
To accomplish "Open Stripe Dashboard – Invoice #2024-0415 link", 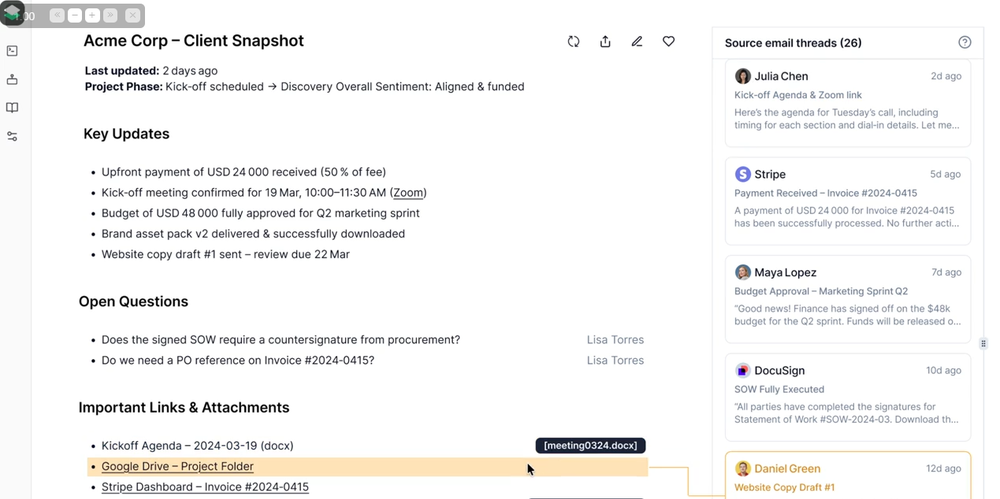I will point(205,487).
